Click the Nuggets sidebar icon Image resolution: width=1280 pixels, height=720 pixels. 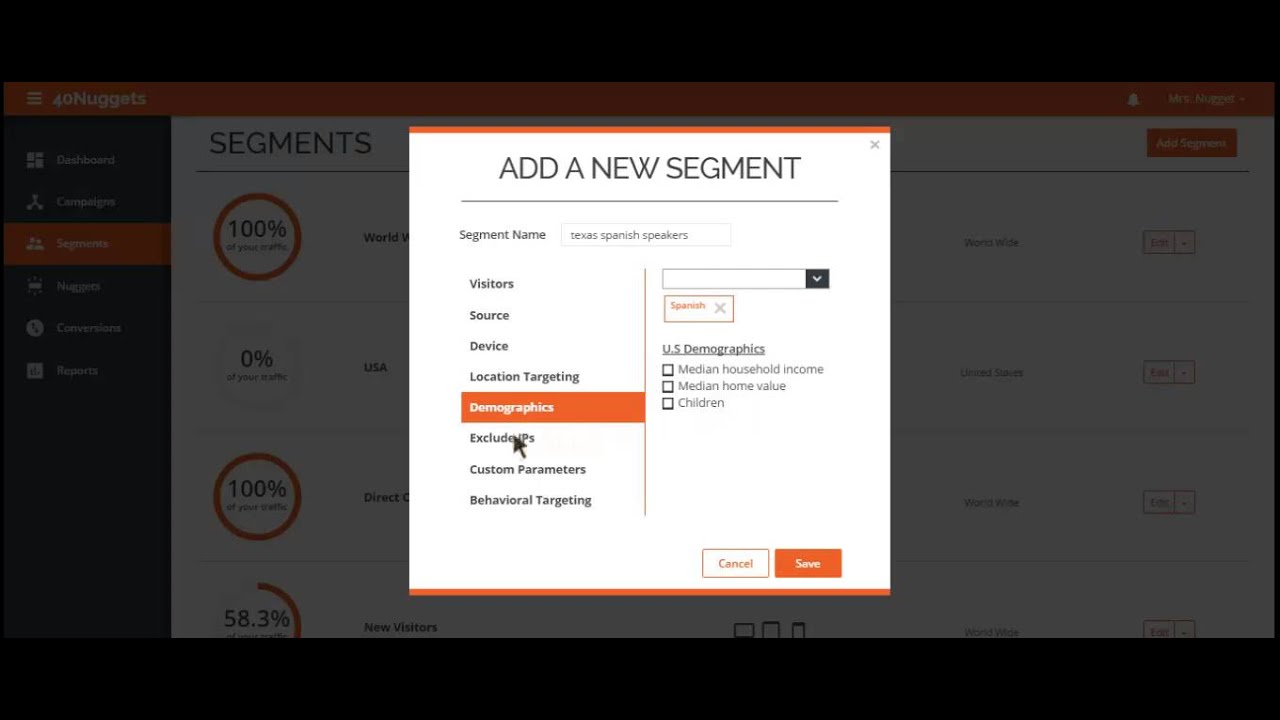(x=35, y=286)
